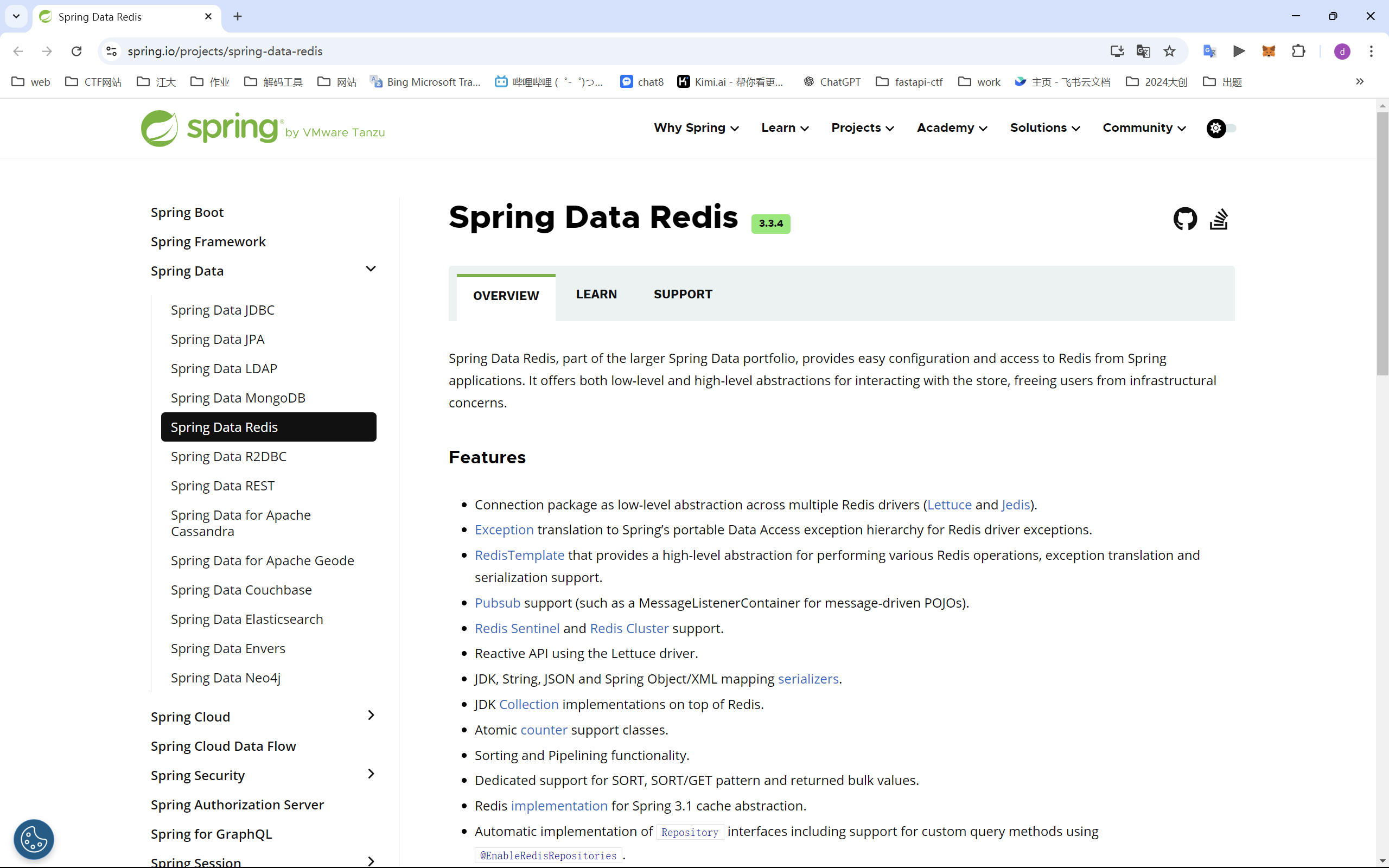Open the Community navigation dropdown

[x=1144, y=128]
